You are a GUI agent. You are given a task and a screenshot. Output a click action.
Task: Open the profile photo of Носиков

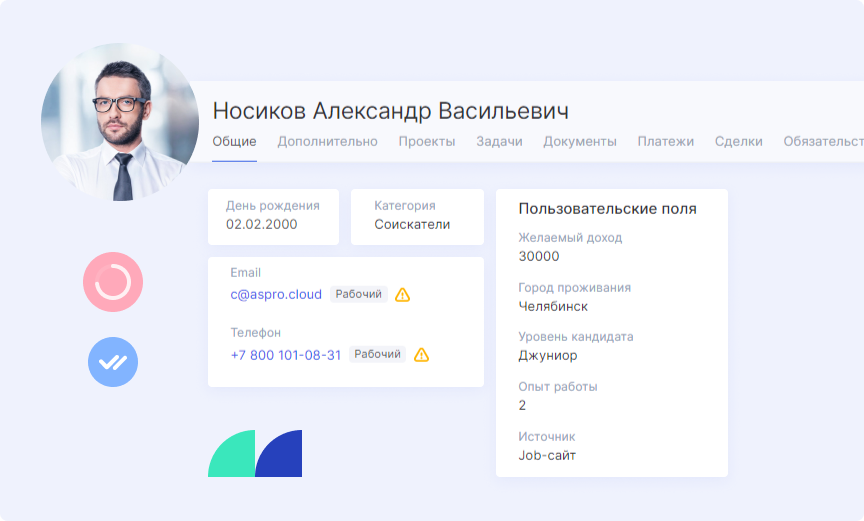120,122
